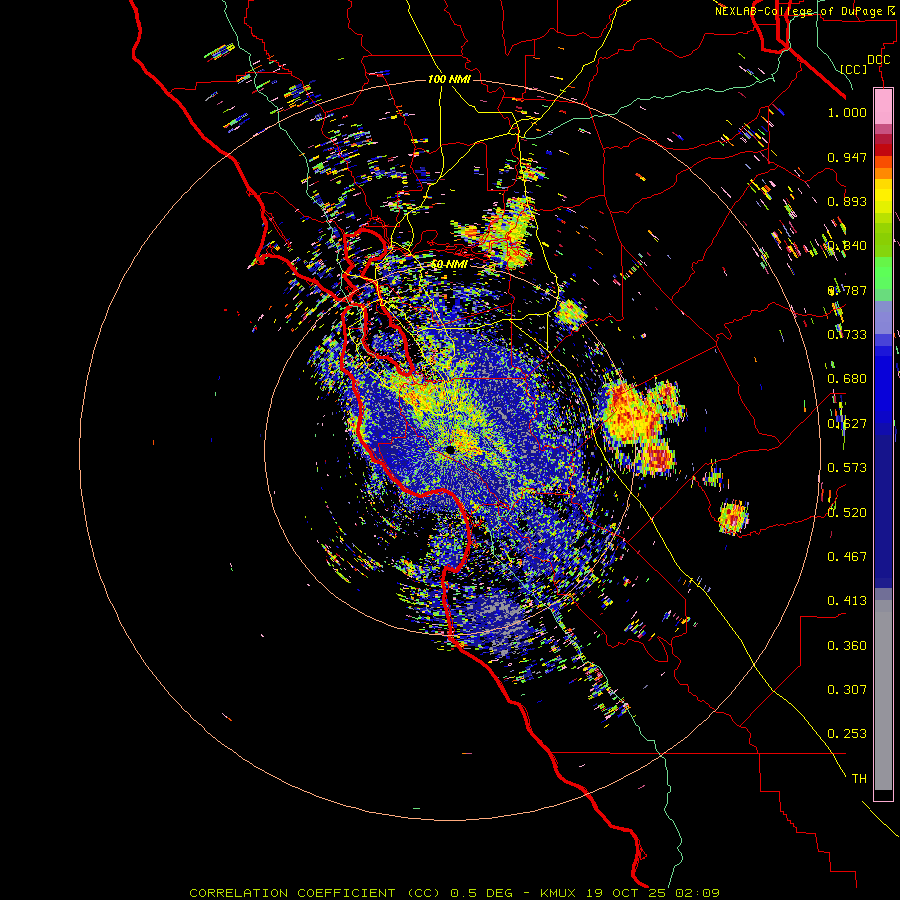Select the 0.893 scale value
Screen dimensions: 900x900
tap(847, 201)
